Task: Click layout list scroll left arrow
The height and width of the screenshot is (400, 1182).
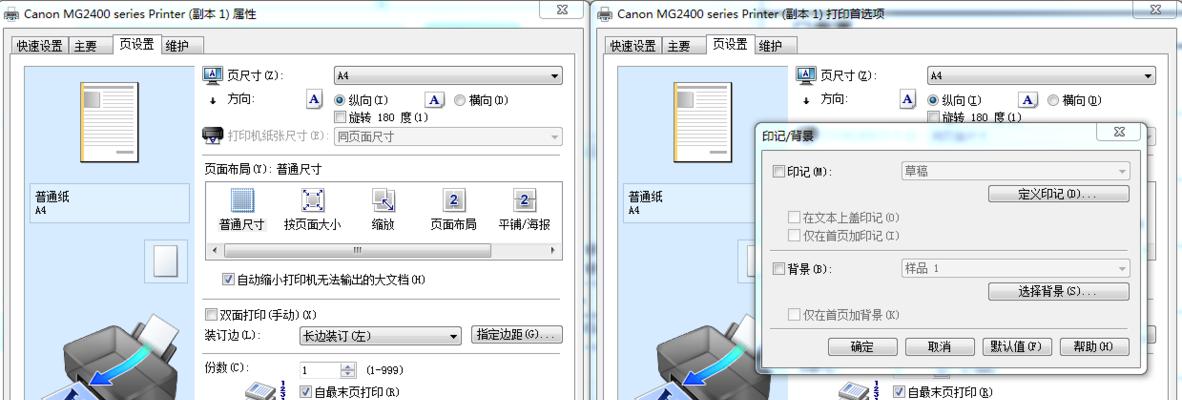Action: click(x=214, y=250)
